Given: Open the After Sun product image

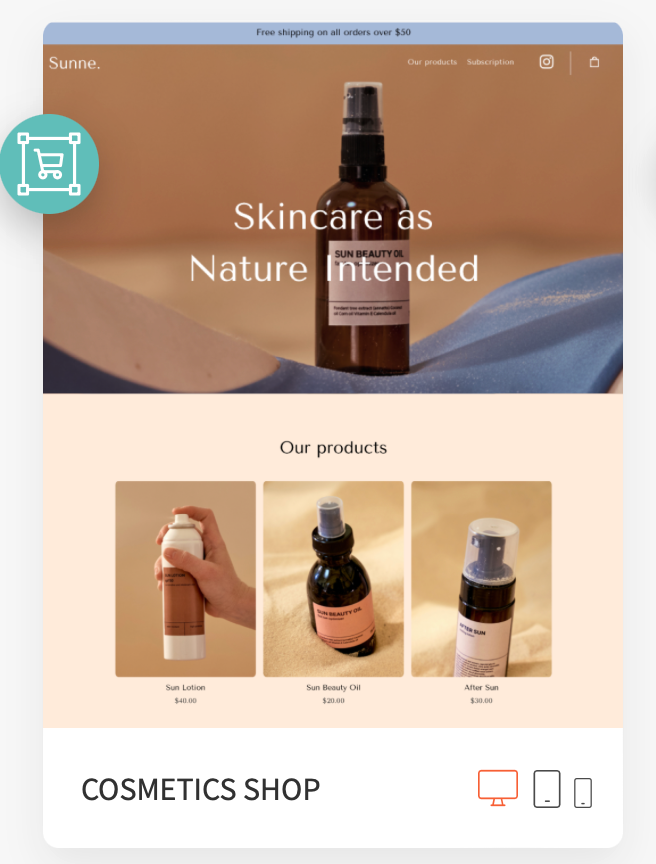Looking at the screenshot, I should pyautogui.click(x=481, y=579).
